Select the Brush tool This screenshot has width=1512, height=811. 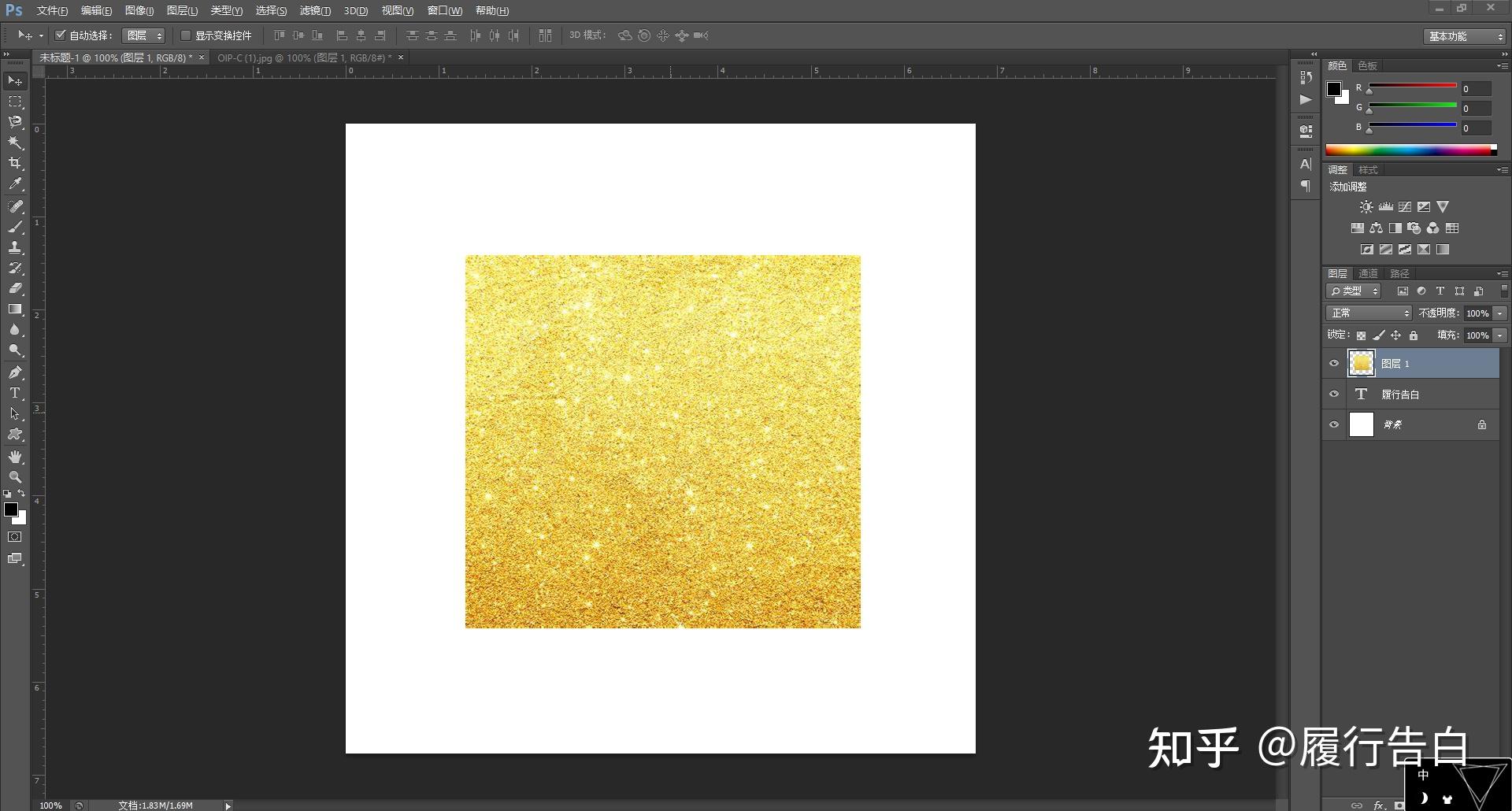point(15,227)
